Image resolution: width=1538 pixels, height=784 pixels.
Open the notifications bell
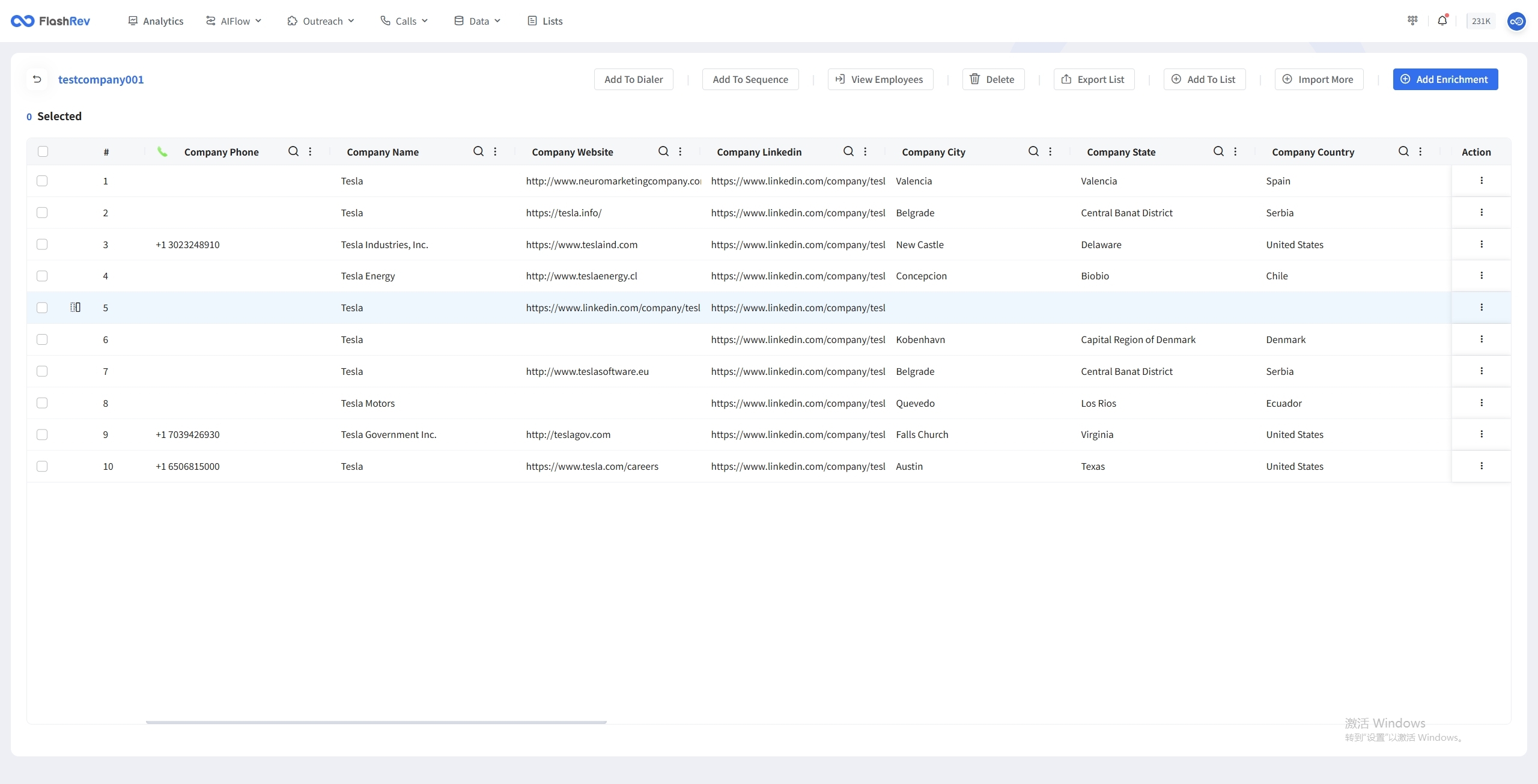coord(1442,21)
